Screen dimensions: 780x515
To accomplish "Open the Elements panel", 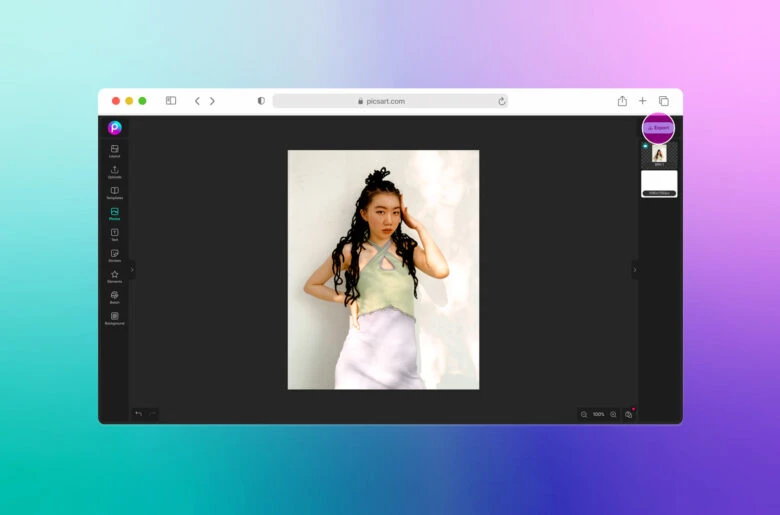I will [114, 276].
